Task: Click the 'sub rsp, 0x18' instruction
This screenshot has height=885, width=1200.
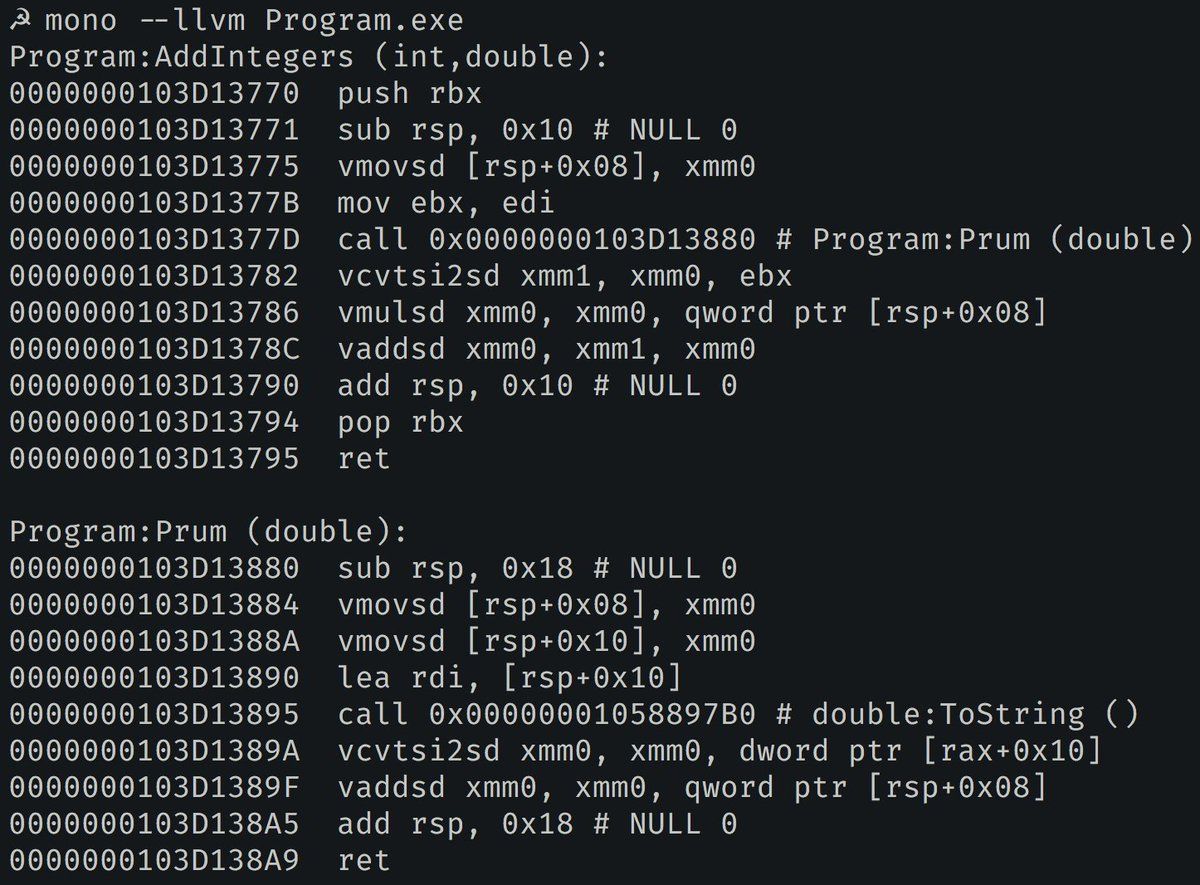Action: (456, 568)
